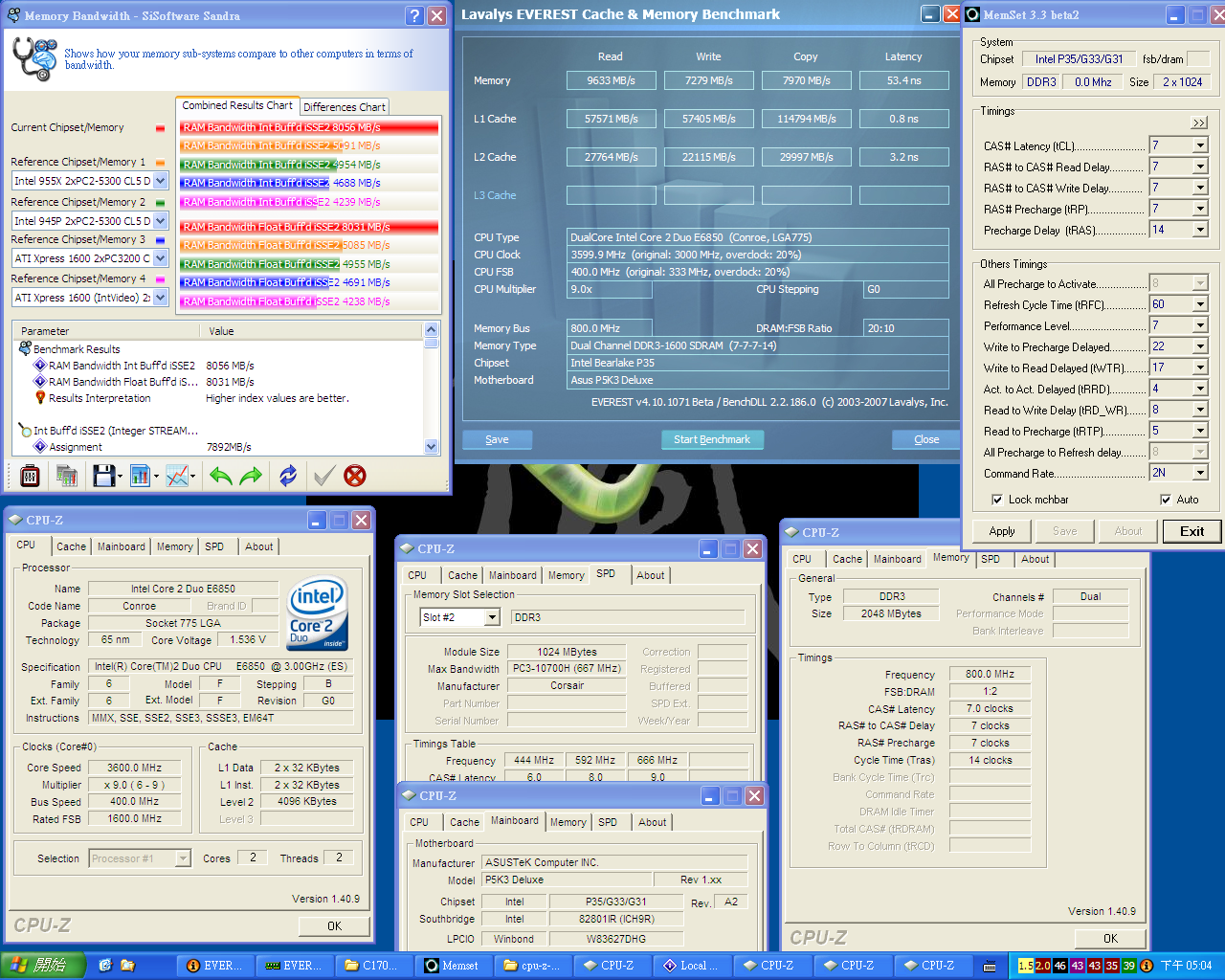Click red Current Chipset/Memory color marker
Viewport: 1225px width, 980px height.
point(160,128)
